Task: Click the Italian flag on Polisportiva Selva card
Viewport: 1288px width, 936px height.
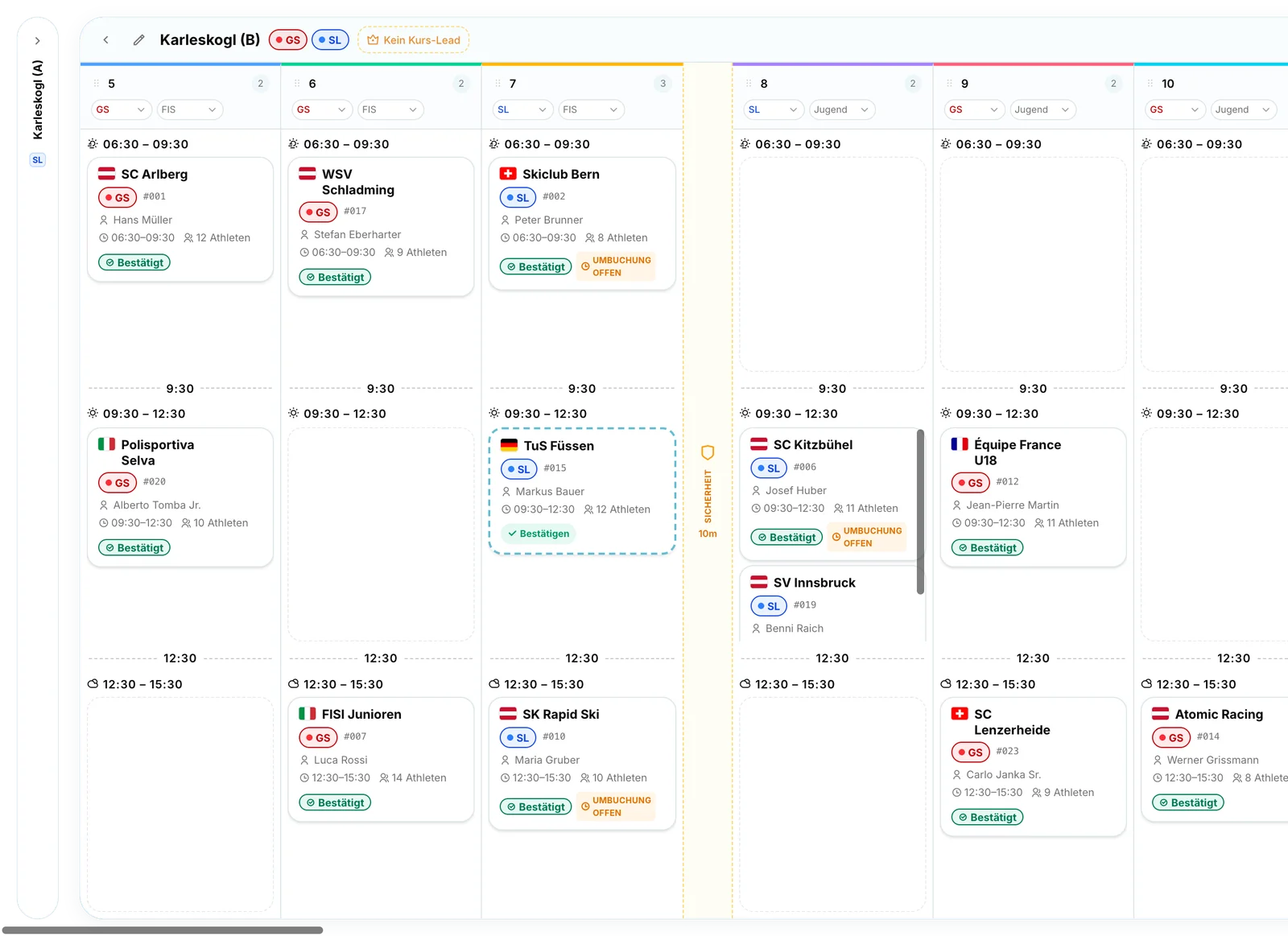Action: (106, 443)
